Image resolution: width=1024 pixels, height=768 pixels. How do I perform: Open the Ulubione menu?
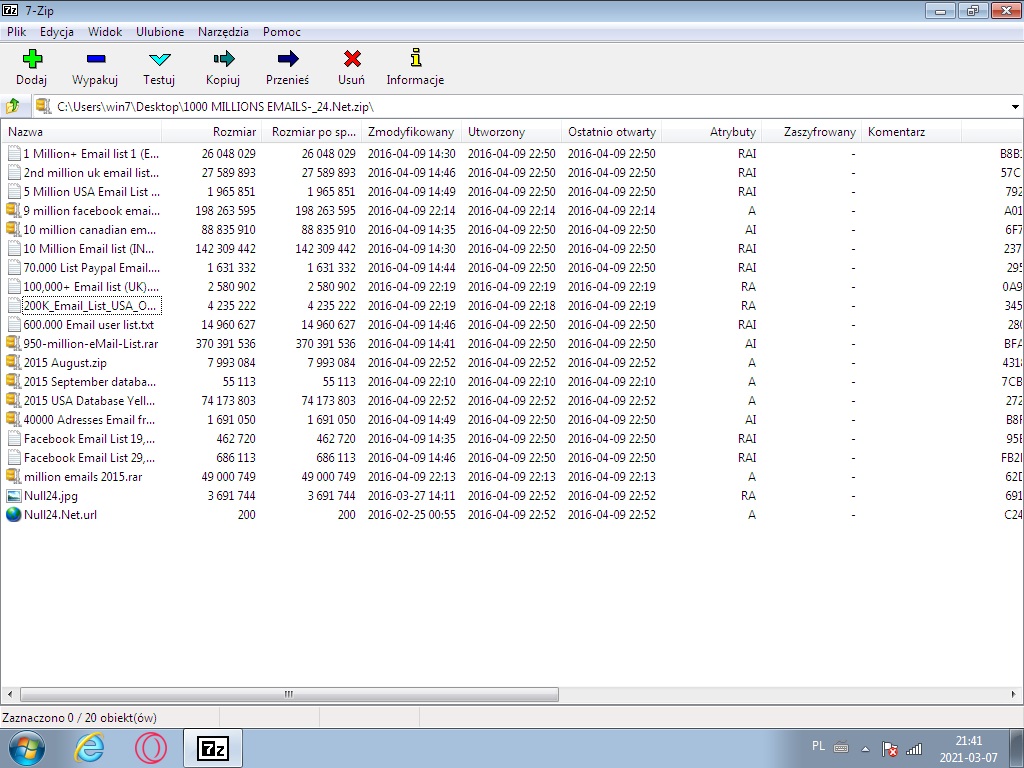(x=160, y=31)
